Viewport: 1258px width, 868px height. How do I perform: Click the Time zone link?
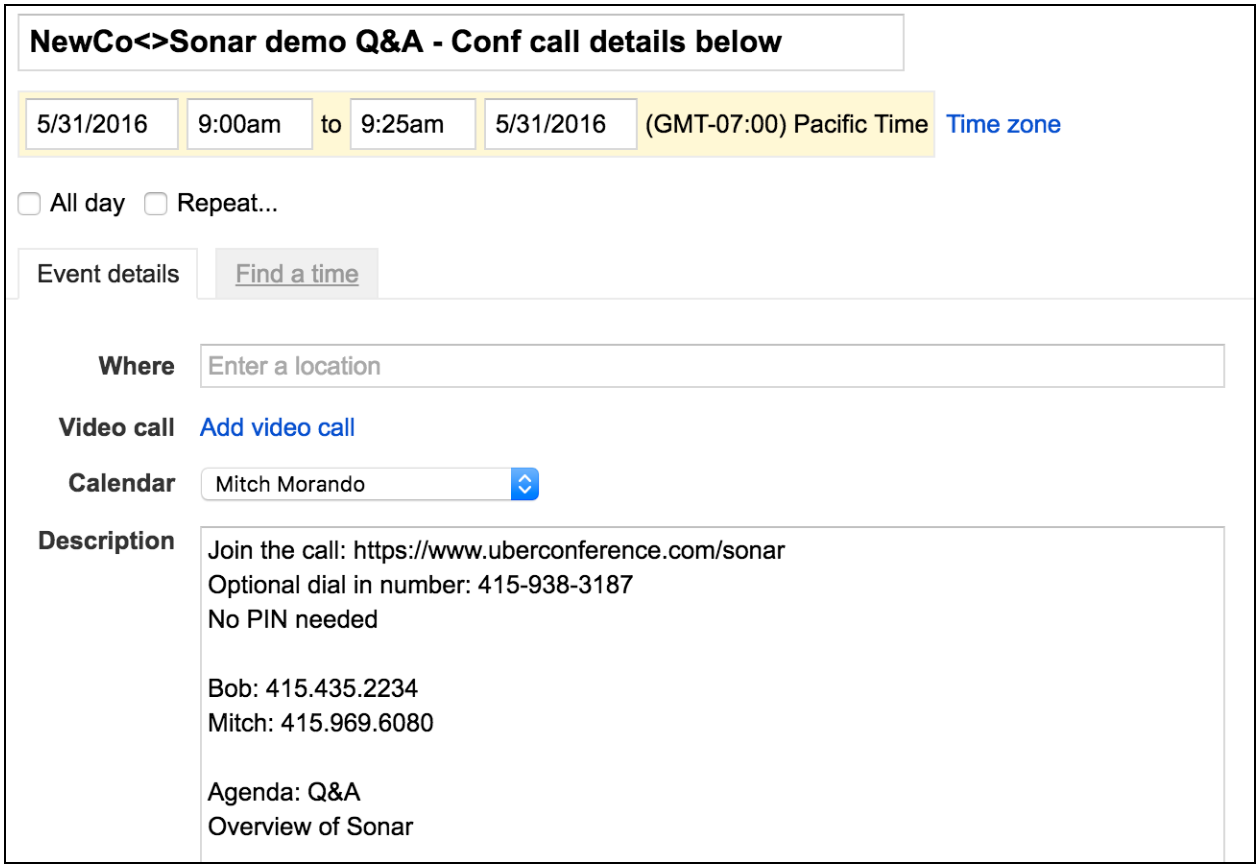1003,124
